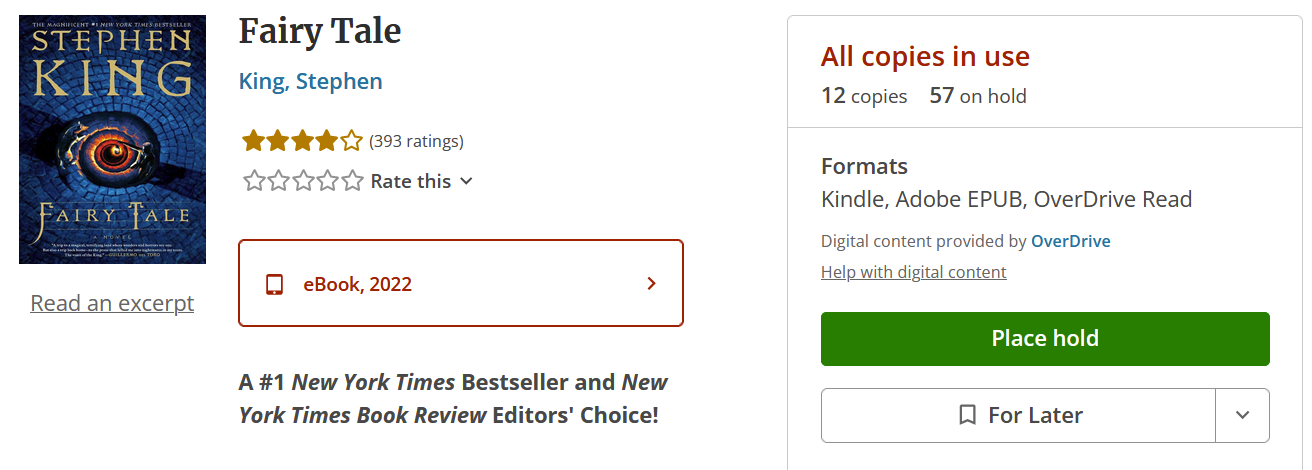This screenshot has height=470, width=1312.
Task: Open author link King, Stephen
Action: (310, 82)
